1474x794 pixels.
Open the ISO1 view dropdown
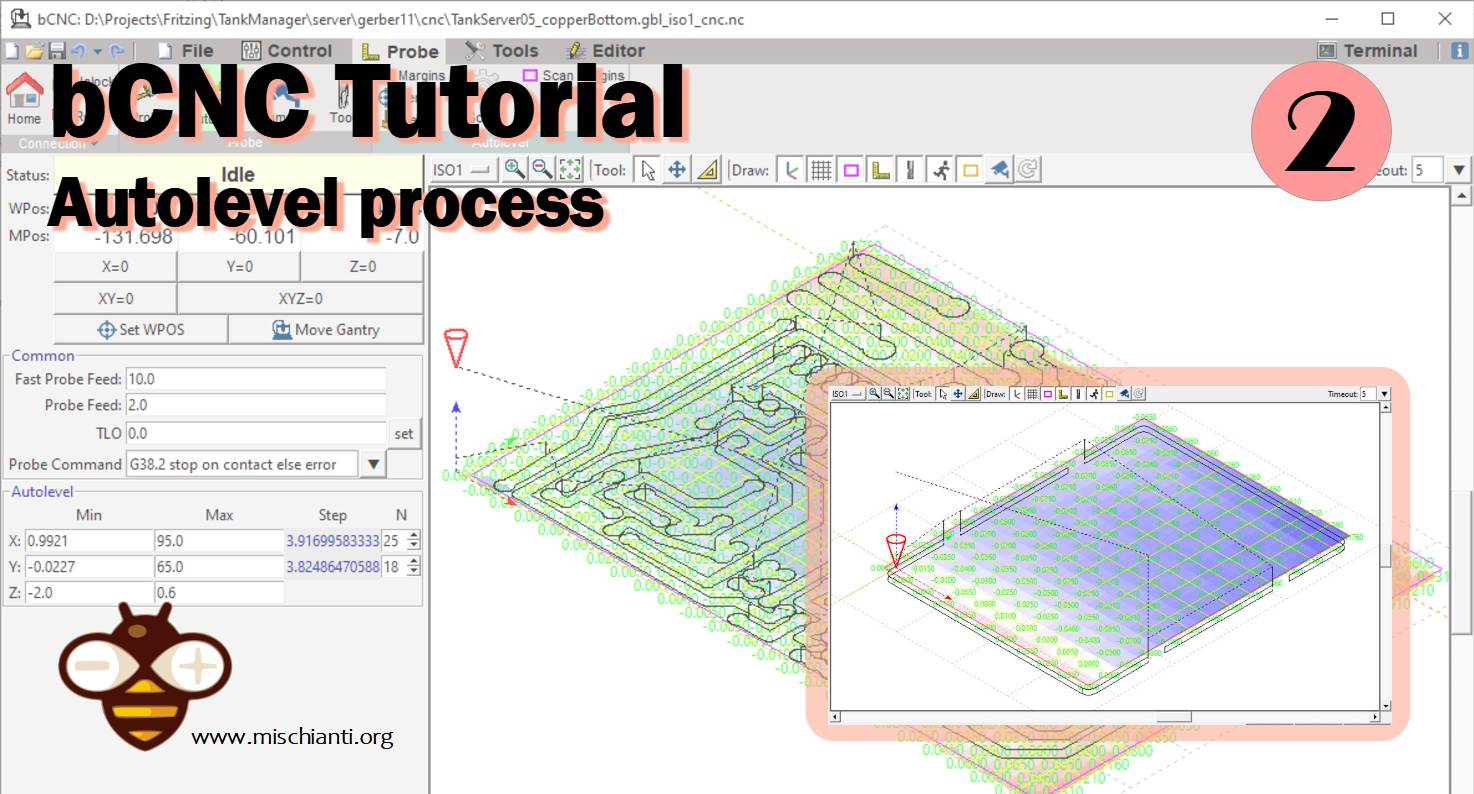click(x=462, y=170)
